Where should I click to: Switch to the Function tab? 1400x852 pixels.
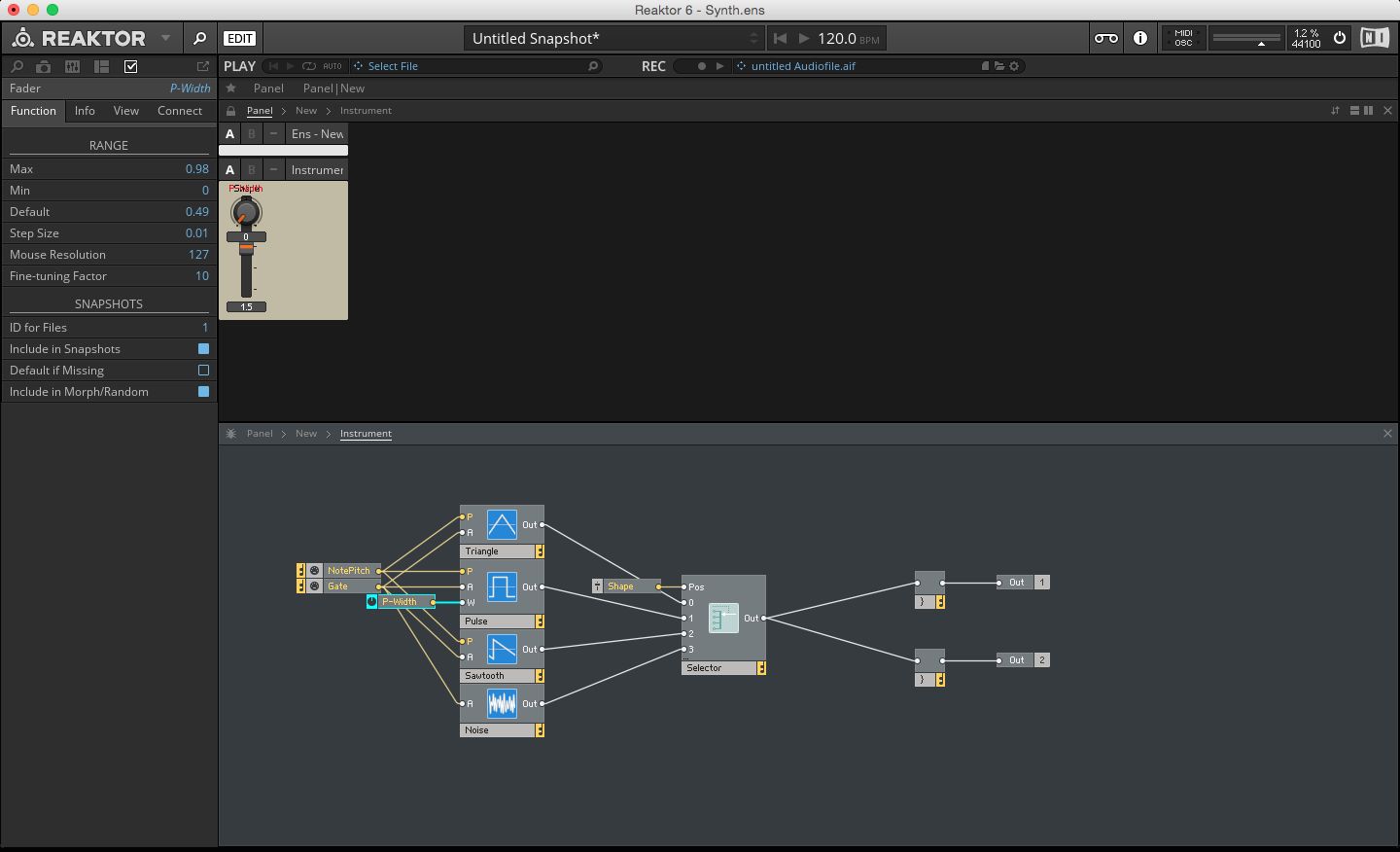[33, 111]
